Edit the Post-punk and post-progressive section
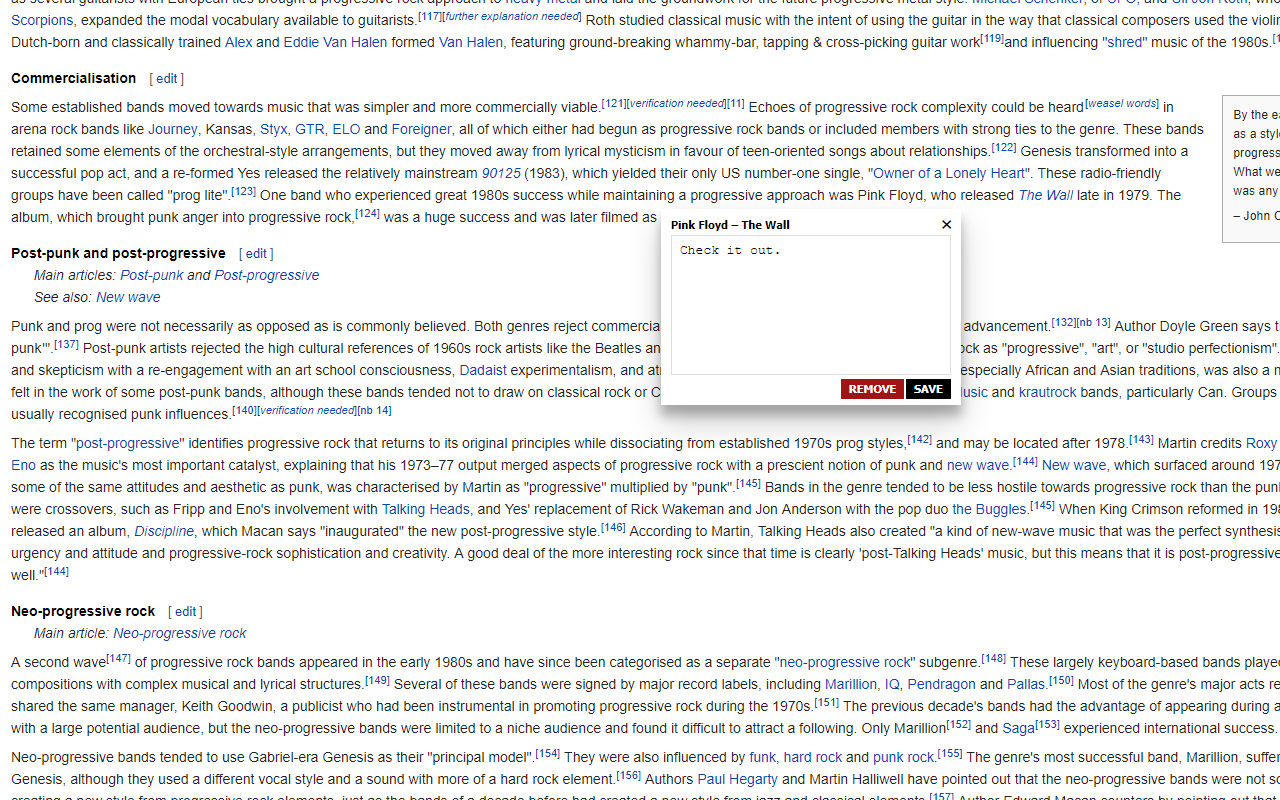The image size is (1280, 800). click(256, 254)
